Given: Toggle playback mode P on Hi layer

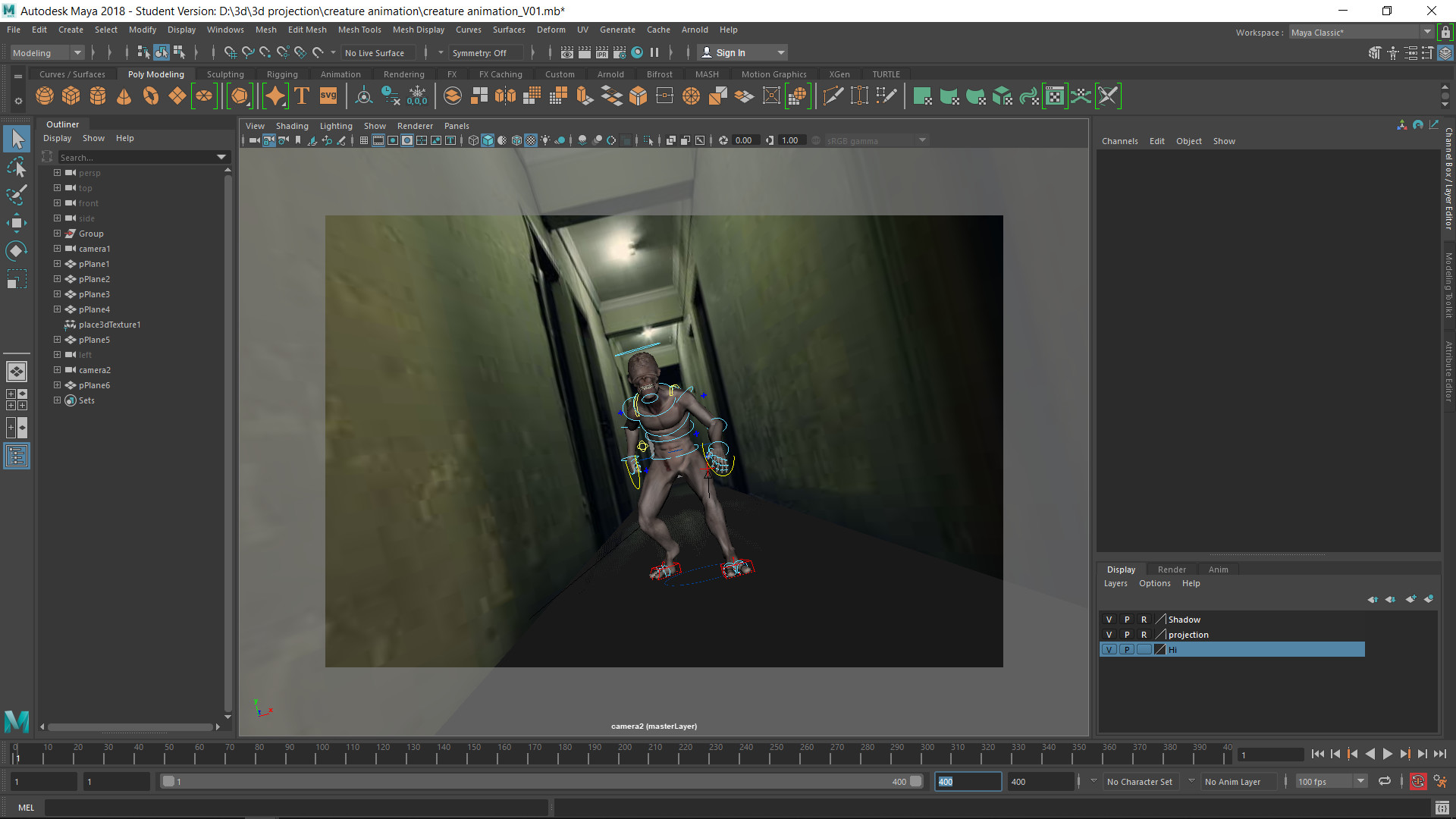Looking at the screenshot, I should [1127, 650].
